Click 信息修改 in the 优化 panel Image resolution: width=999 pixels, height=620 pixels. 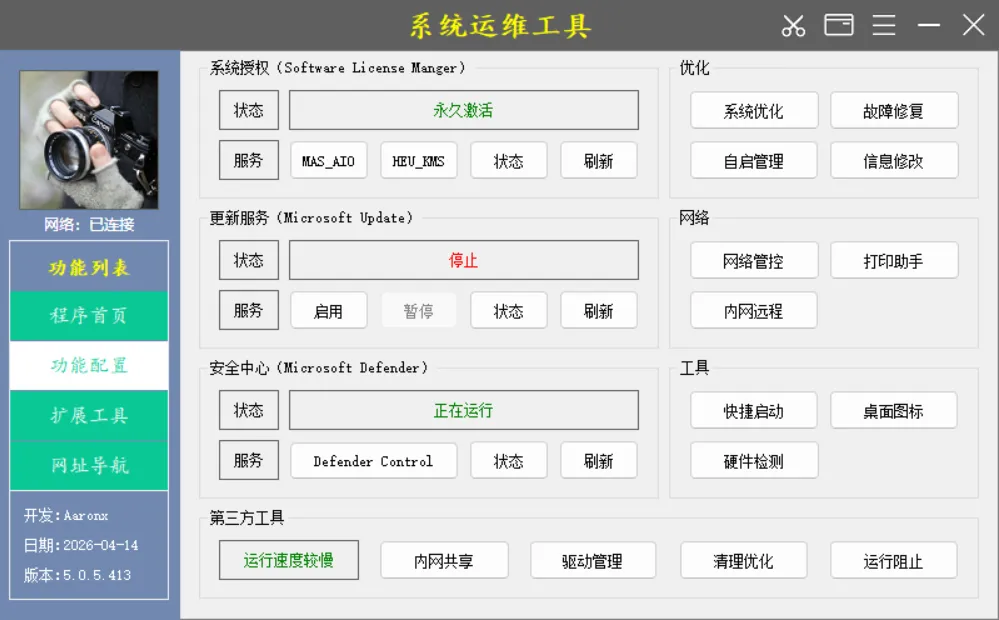(894, 160)
